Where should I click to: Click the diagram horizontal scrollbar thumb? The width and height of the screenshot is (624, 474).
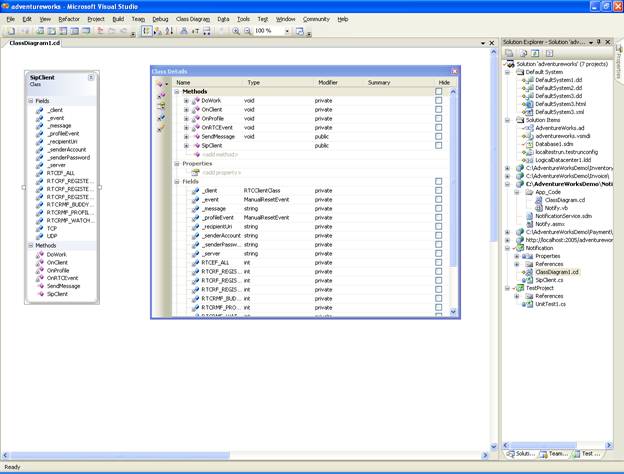(x=120, y=455)
